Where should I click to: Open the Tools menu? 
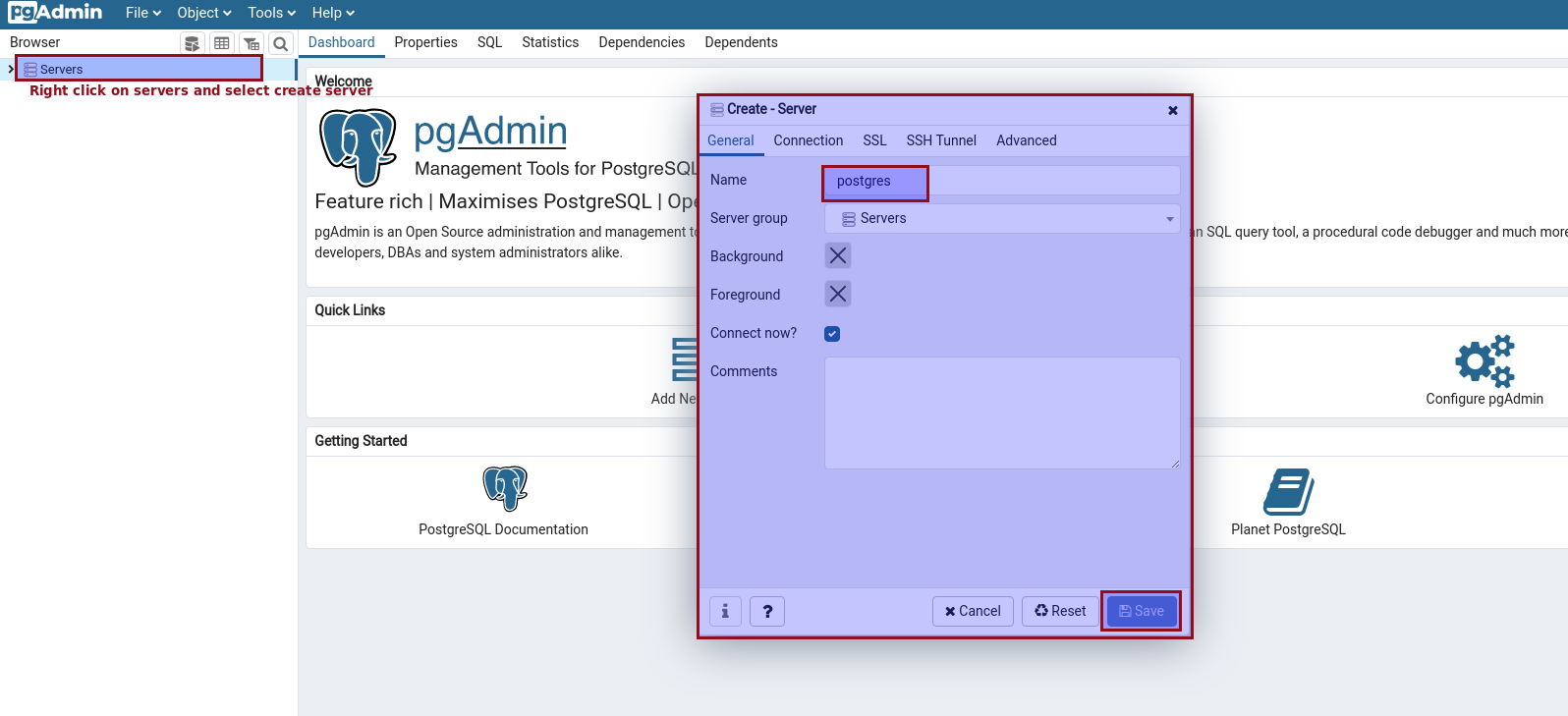[271, 13]
